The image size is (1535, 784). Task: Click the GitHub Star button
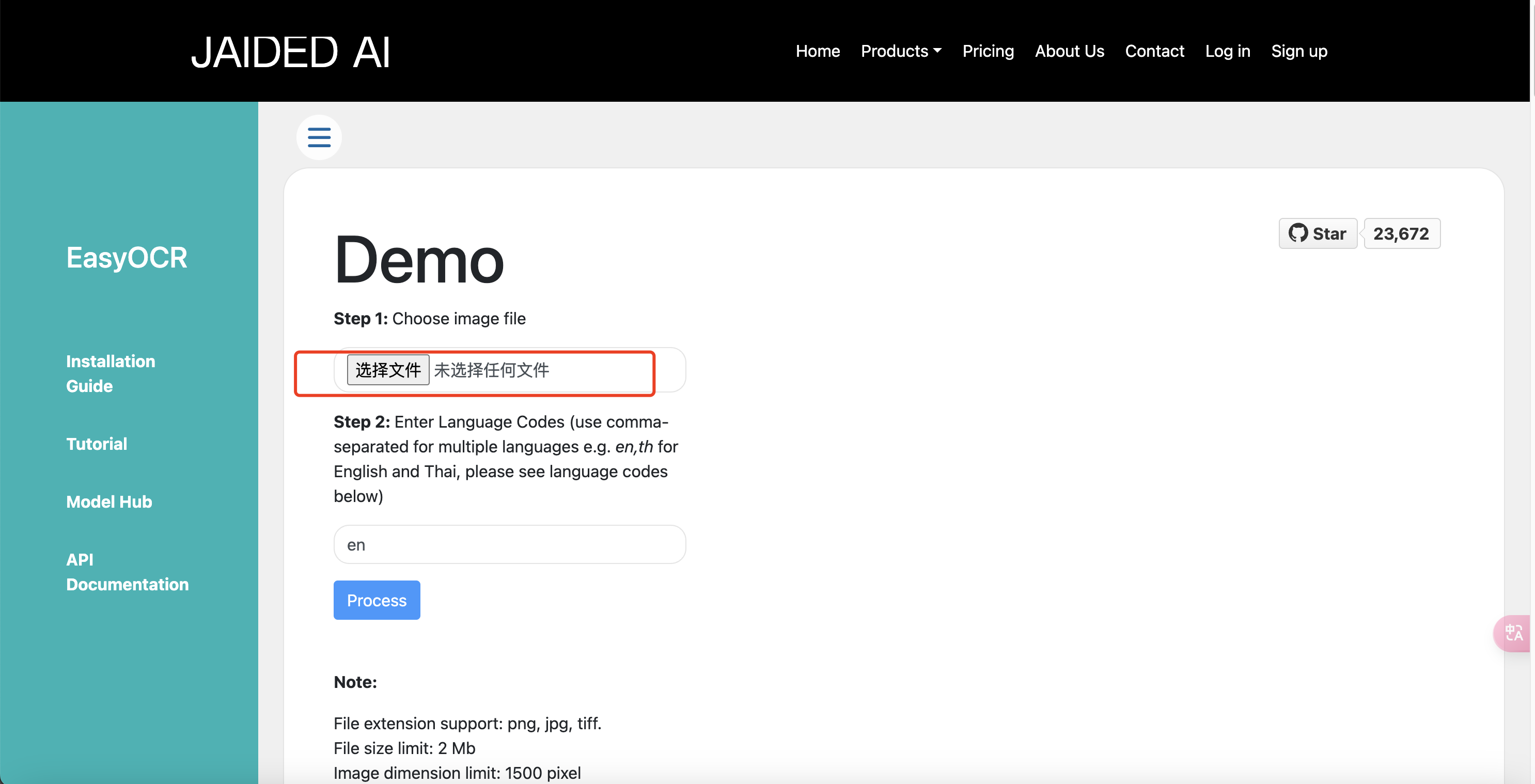[x=1317, y=233]
